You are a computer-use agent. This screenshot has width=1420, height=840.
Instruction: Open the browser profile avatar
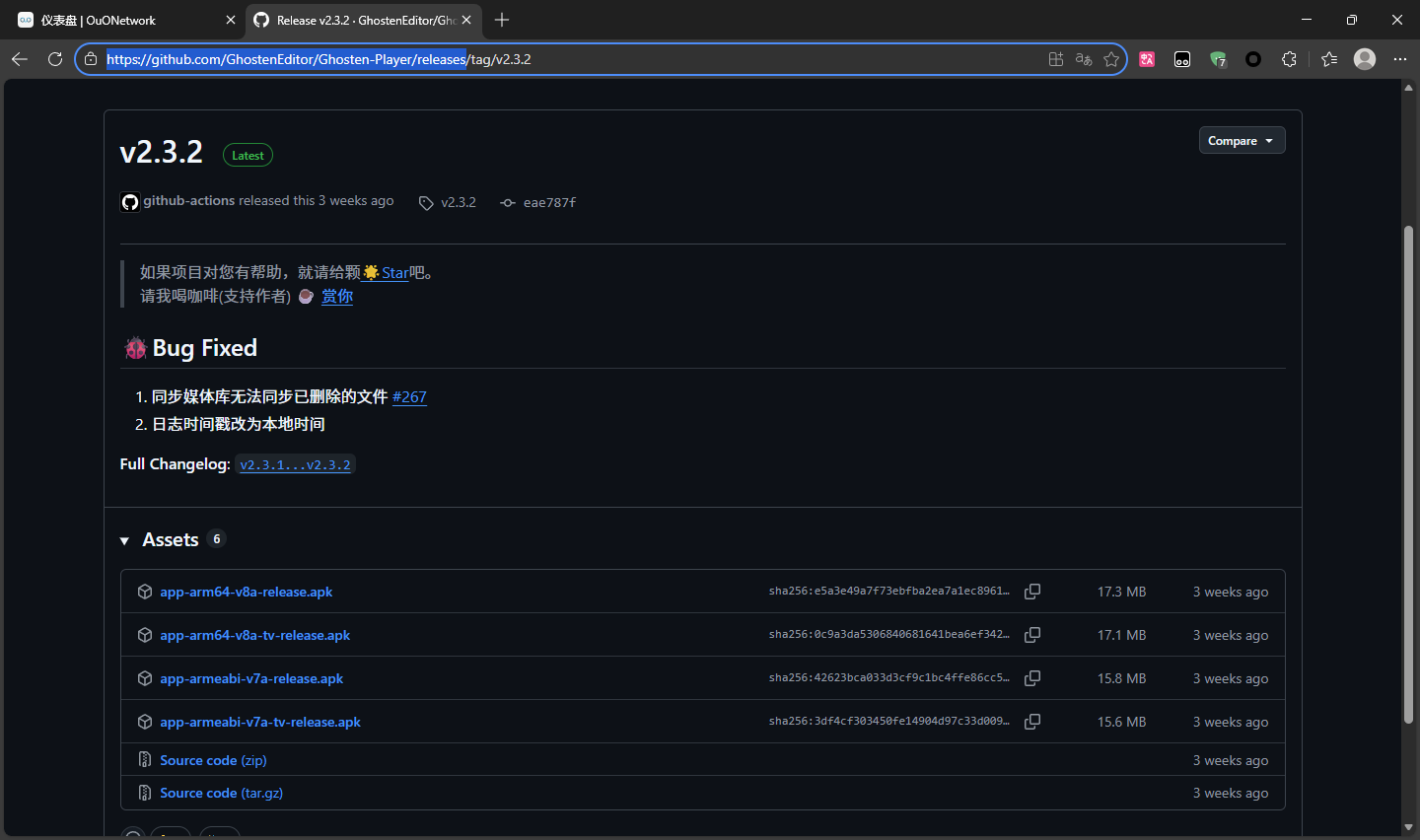1365,59
